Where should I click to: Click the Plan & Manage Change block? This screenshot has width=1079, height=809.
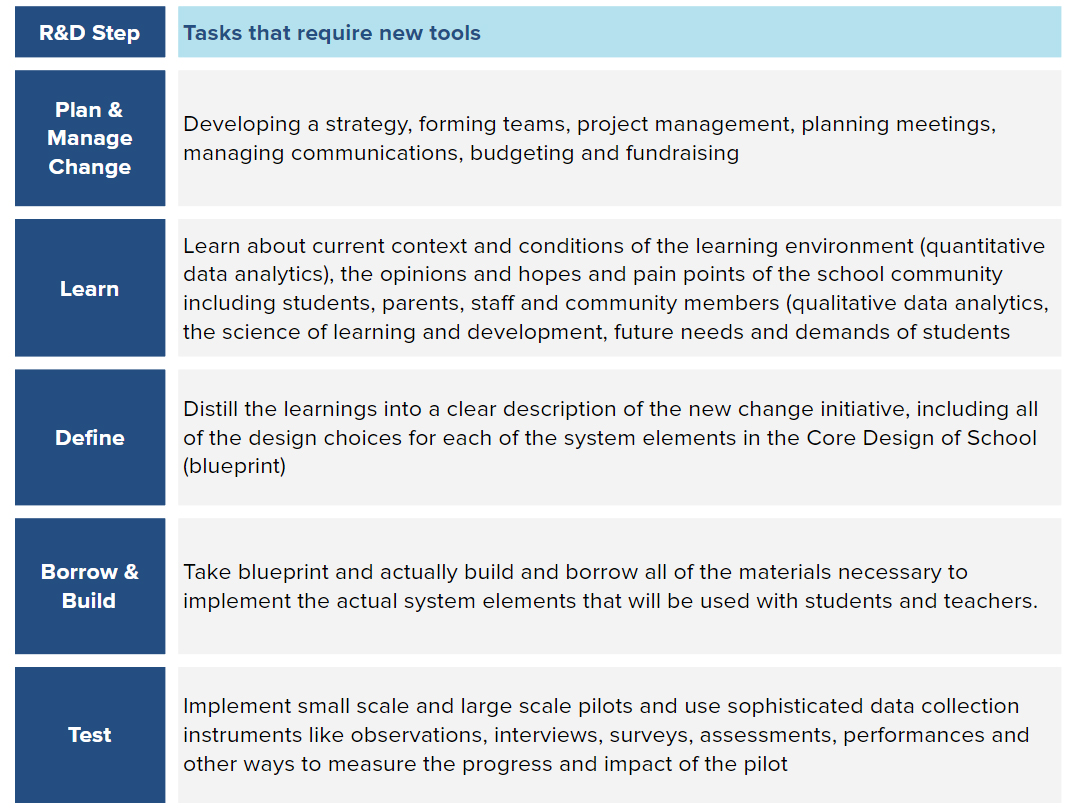[89, 138]
